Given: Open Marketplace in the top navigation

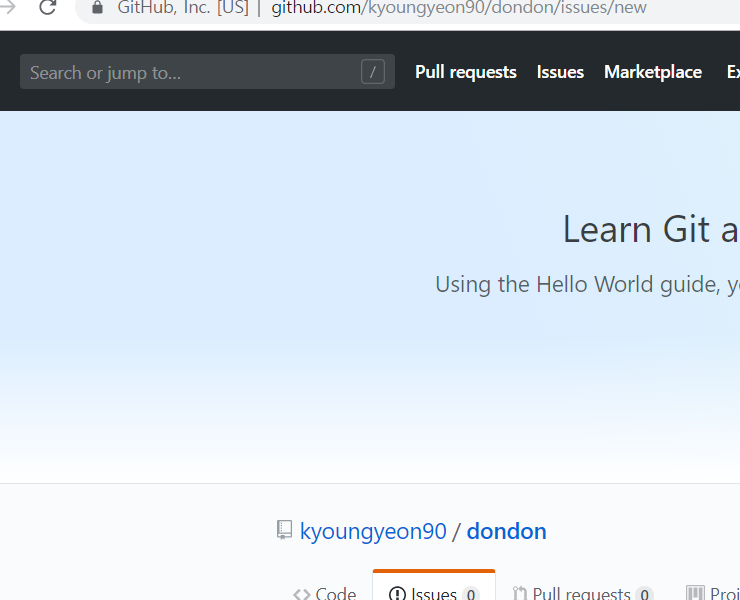Looking at the screenshot, I should 653,72.
